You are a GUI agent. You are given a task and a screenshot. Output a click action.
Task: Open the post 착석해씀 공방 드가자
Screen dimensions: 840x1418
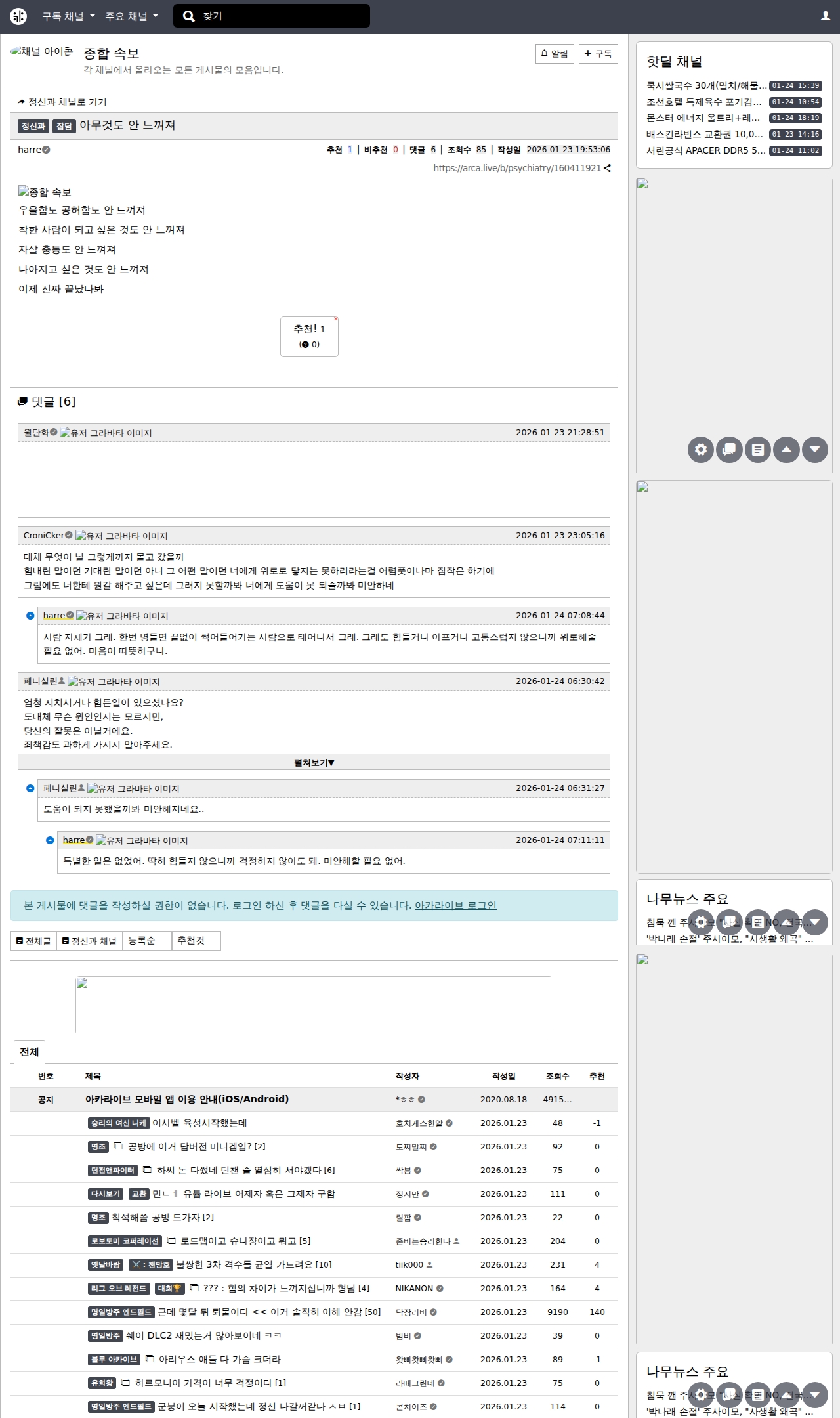point(157,1218)
